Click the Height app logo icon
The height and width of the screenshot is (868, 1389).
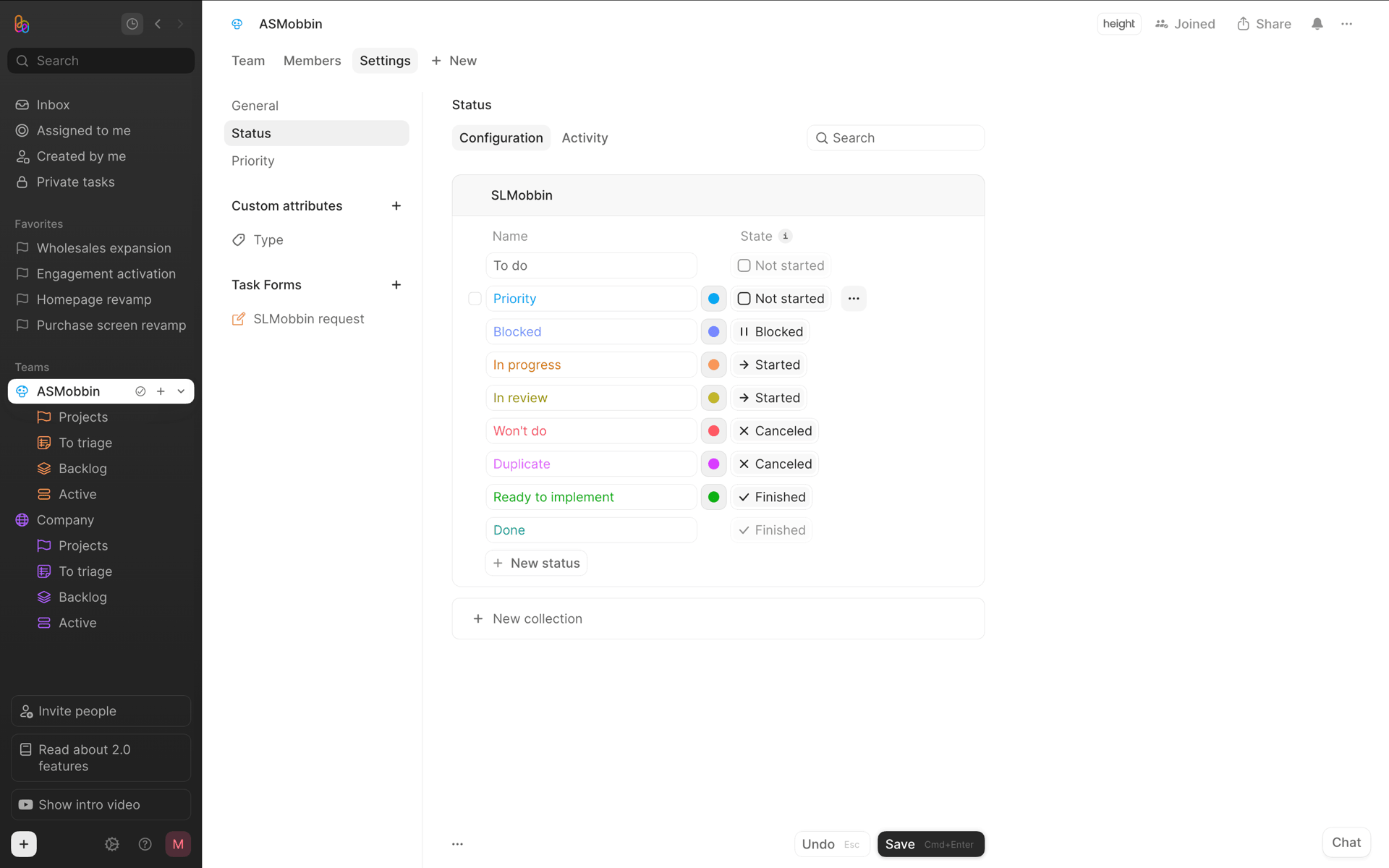(x=22, y=24)
